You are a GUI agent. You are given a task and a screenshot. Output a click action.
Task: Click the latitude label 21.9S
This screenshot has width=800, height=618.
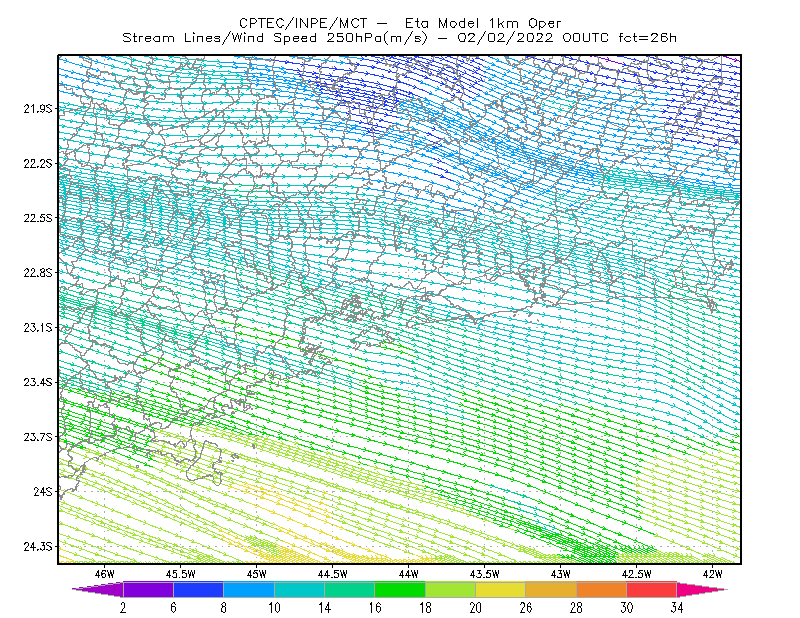coord(38,109)
